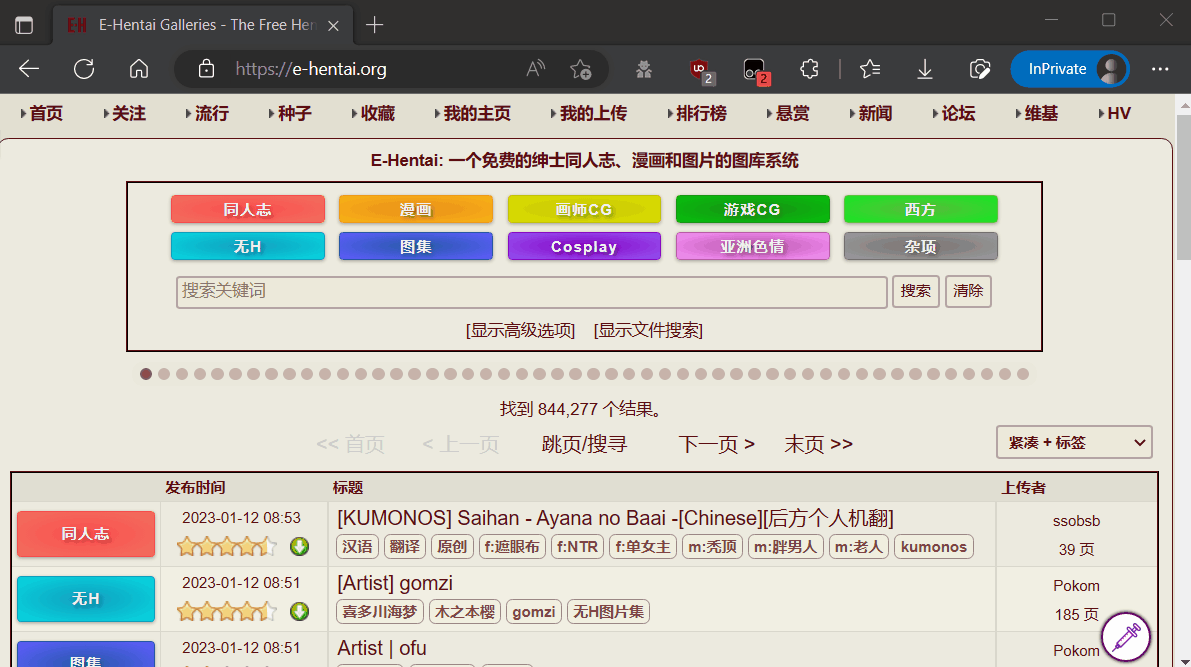The height and width of the screenshot is (667, 1191).
Task: Open the [Artist] gomzi gallery title
Action: pyautogui.click(x=395, y=583)
